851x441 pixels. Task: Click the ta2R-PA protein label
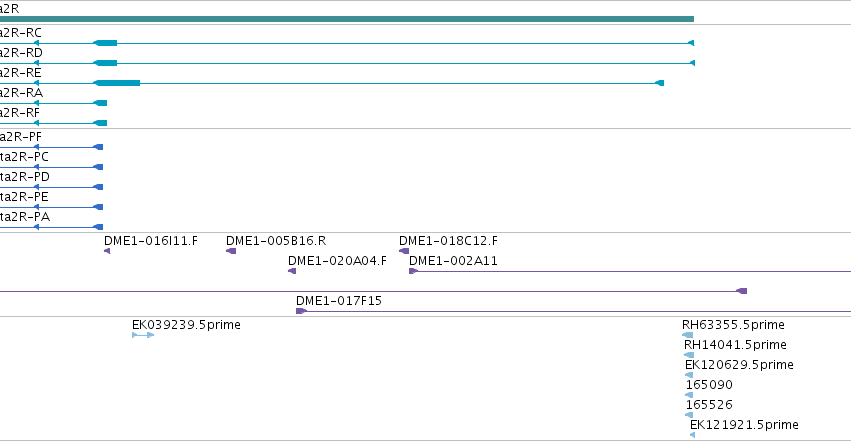[x=25, y=217]
